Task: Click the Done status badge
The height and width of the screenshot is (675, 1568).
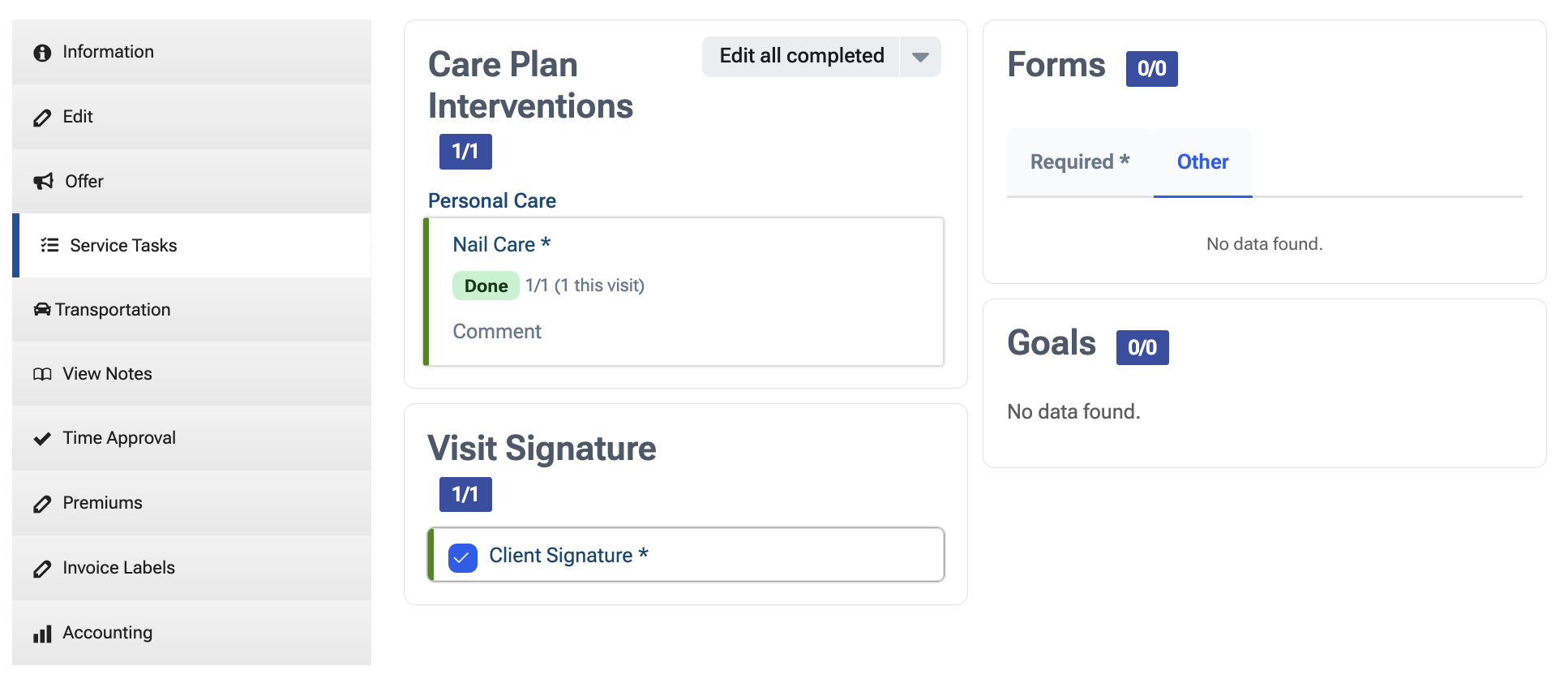Action: pos(486,286)
